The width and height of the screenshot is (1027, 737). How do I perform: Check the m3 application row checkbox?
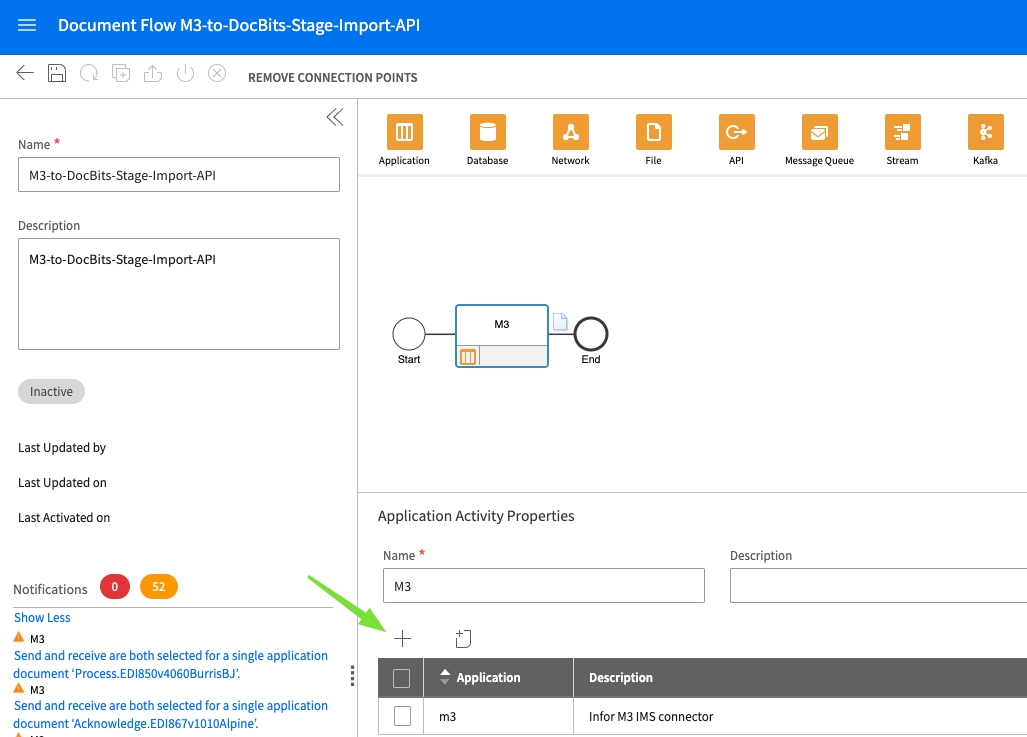click(x=402, y=716)
